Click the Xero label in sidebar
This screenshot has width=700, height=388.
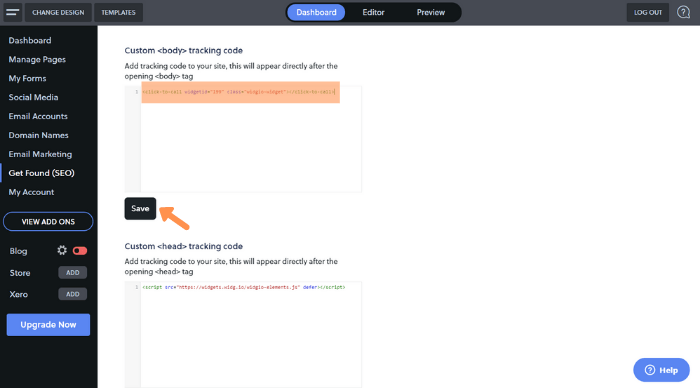pyautogui.click(x=19, y=294)
